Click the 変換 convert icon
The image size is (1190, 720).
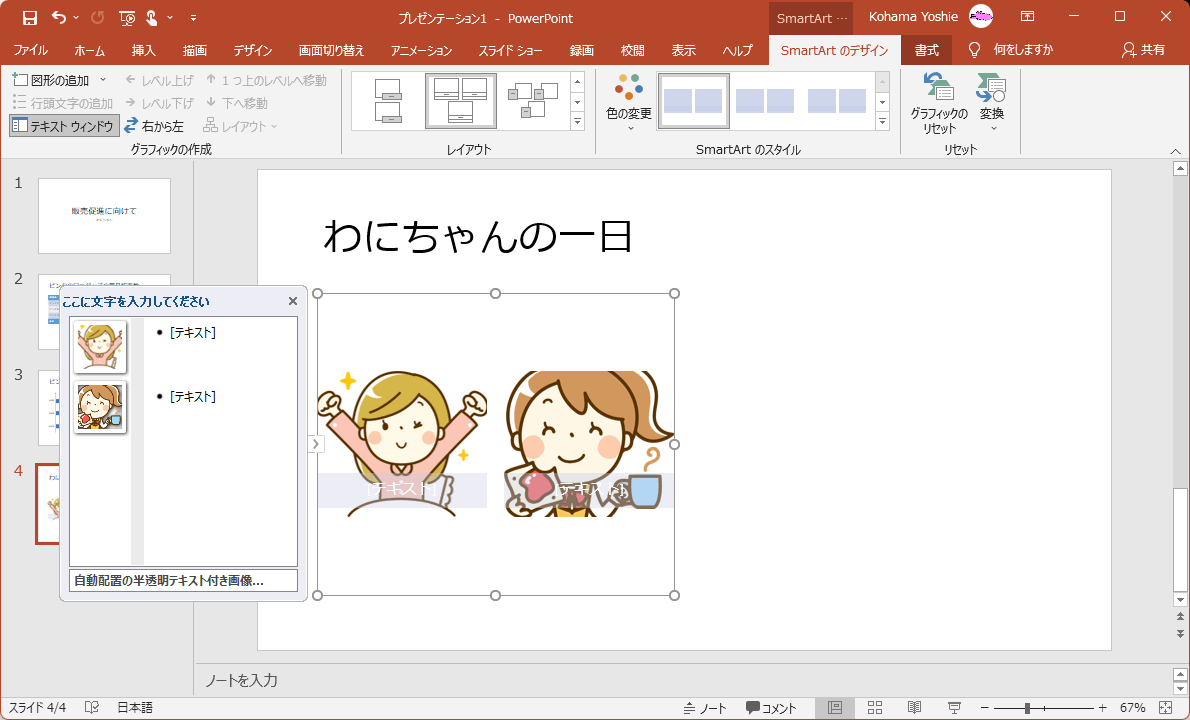pyautogui.click(x=991, y=89)
